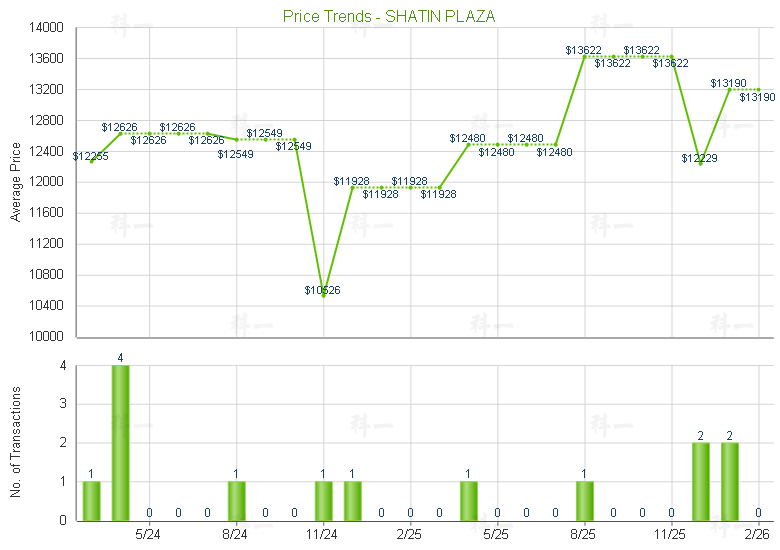Click the $12229 dip data point

[700, 163]
